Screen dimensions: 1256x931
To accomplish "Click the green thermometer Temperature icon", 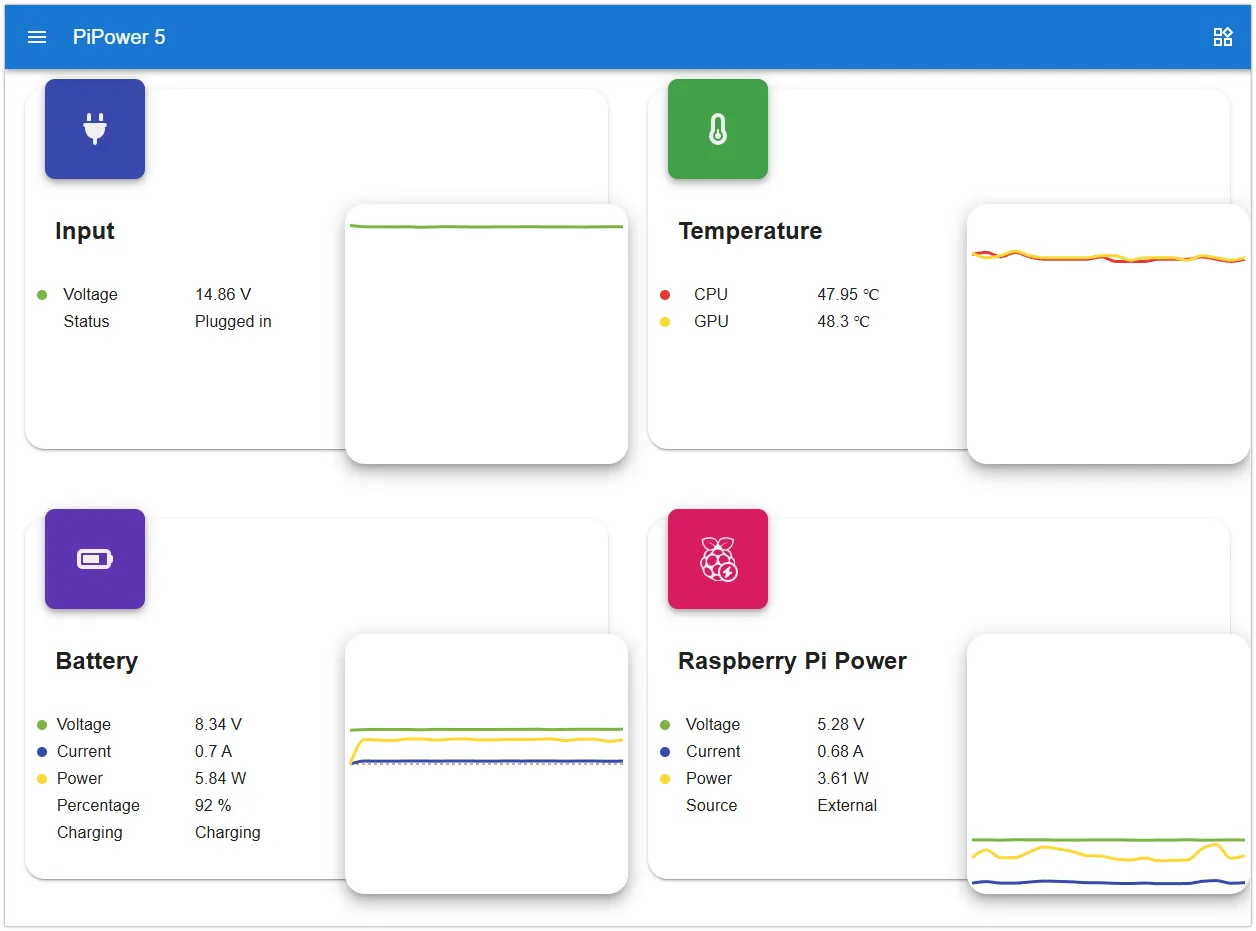I will pos(718,129).
